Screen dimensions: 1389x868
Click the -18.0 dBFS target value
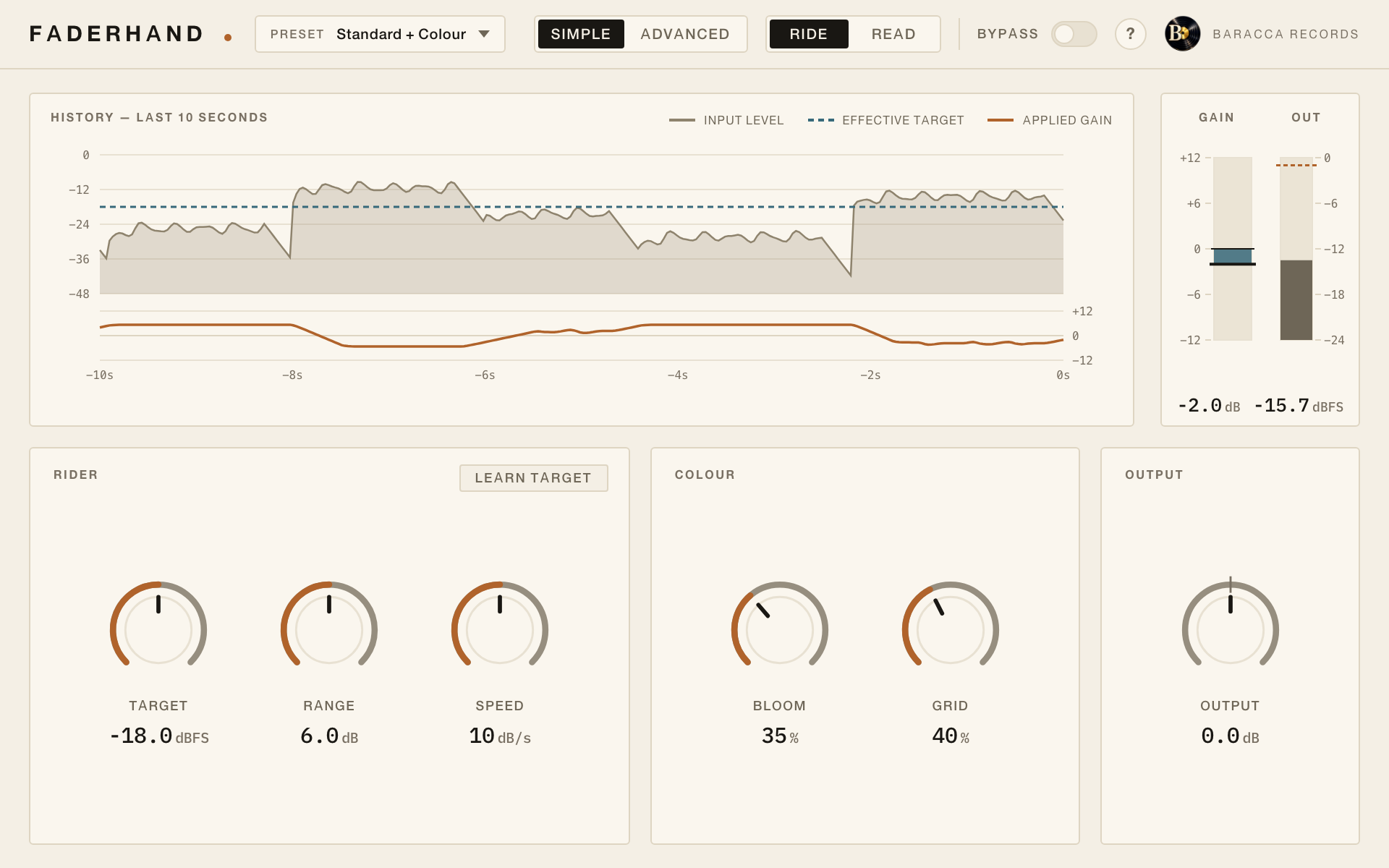(x=158, y=736)
